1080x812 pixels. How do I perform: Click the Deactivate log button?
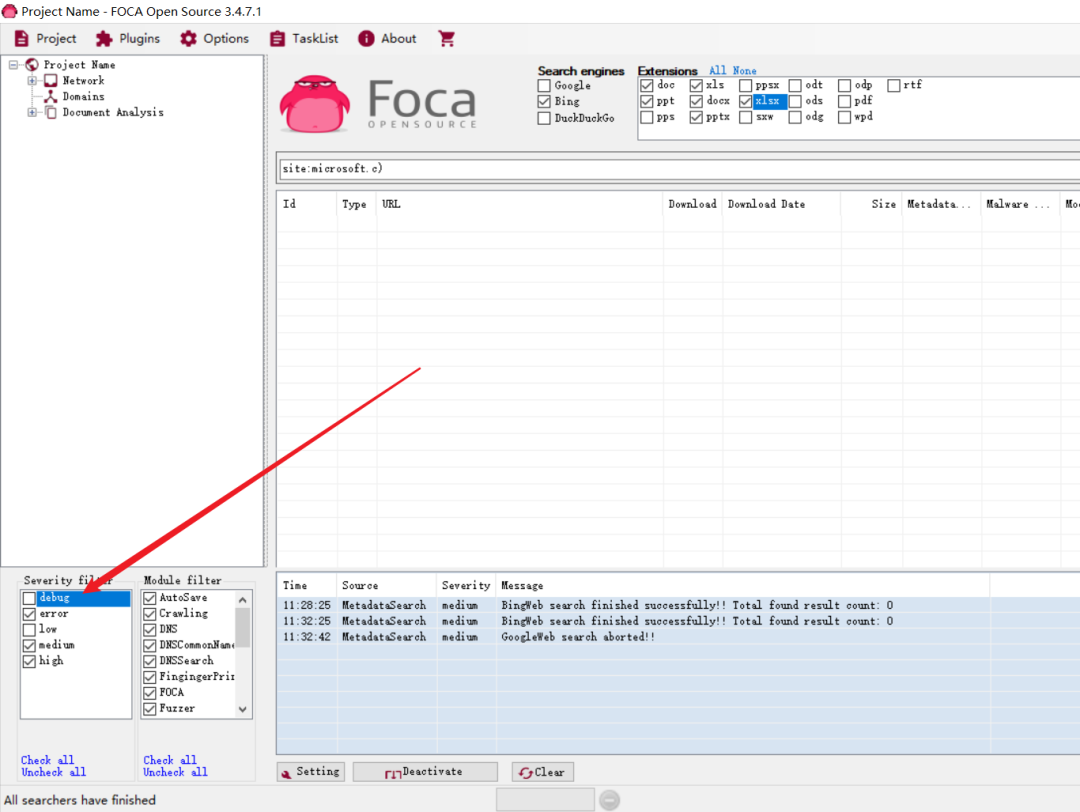(x=425, y=772)
